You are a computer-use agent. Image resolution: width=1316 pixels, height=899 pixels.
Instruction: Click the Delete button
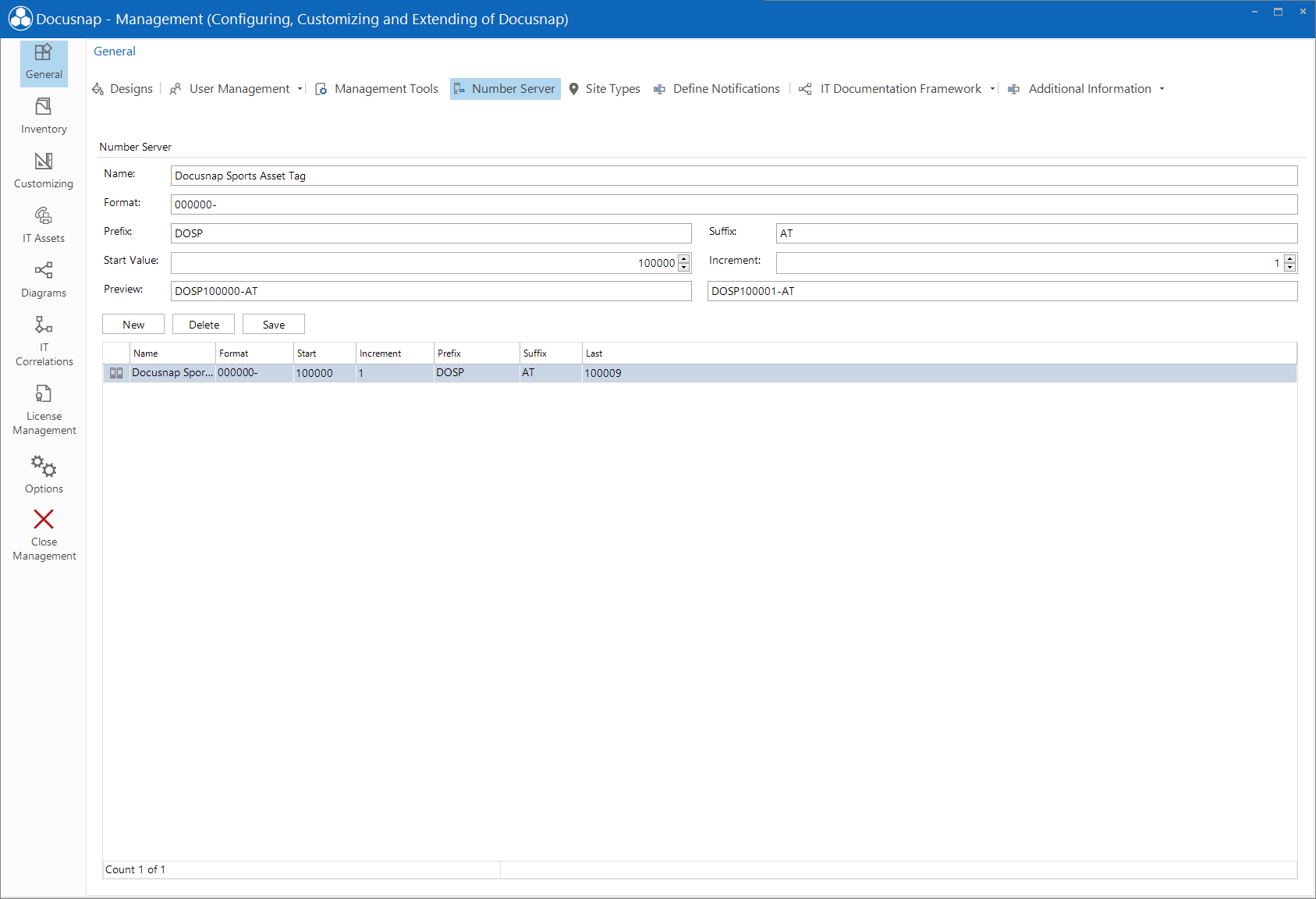click(204, 325)
